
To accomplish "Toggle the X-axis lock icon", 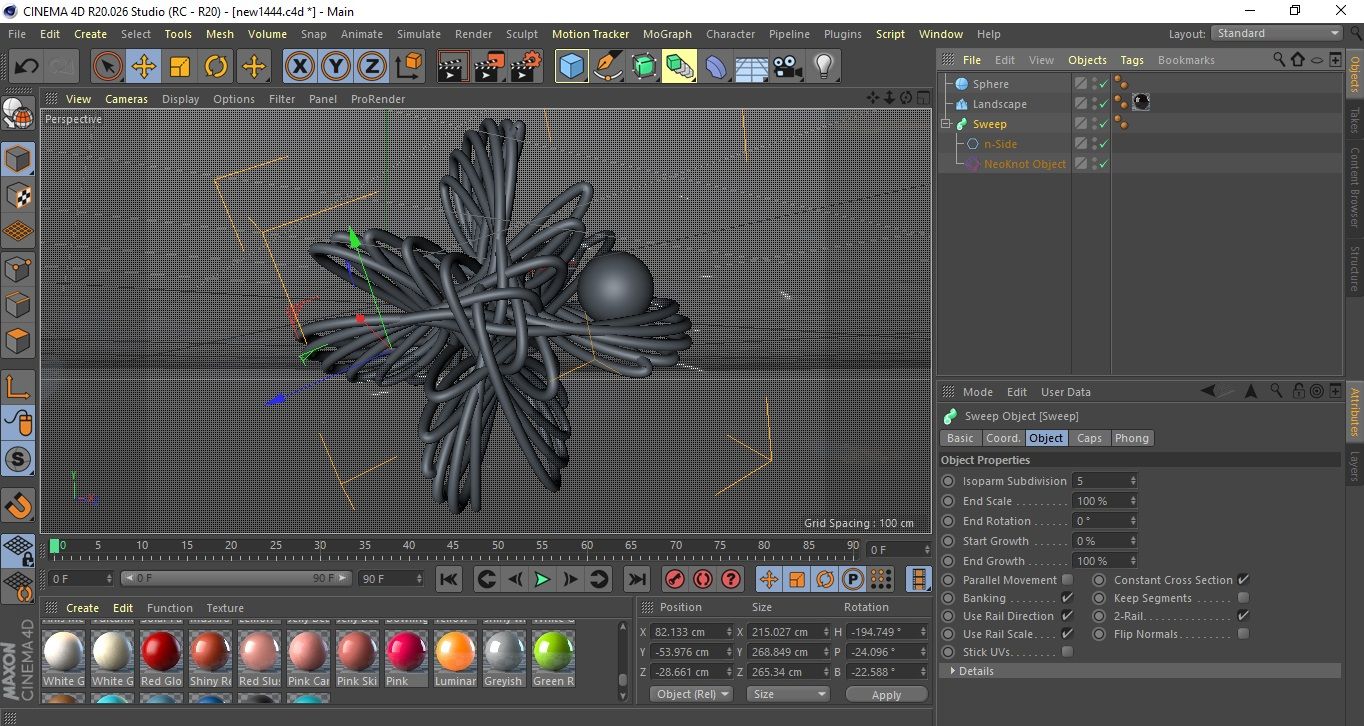I will pyautogui.click(x=298, y=67).
